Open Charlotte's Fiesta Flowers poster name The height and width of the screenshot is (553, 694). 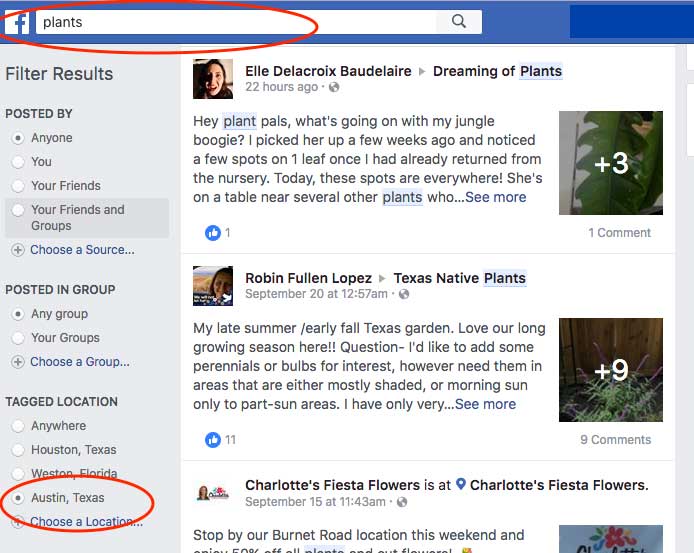coord(332,485)
